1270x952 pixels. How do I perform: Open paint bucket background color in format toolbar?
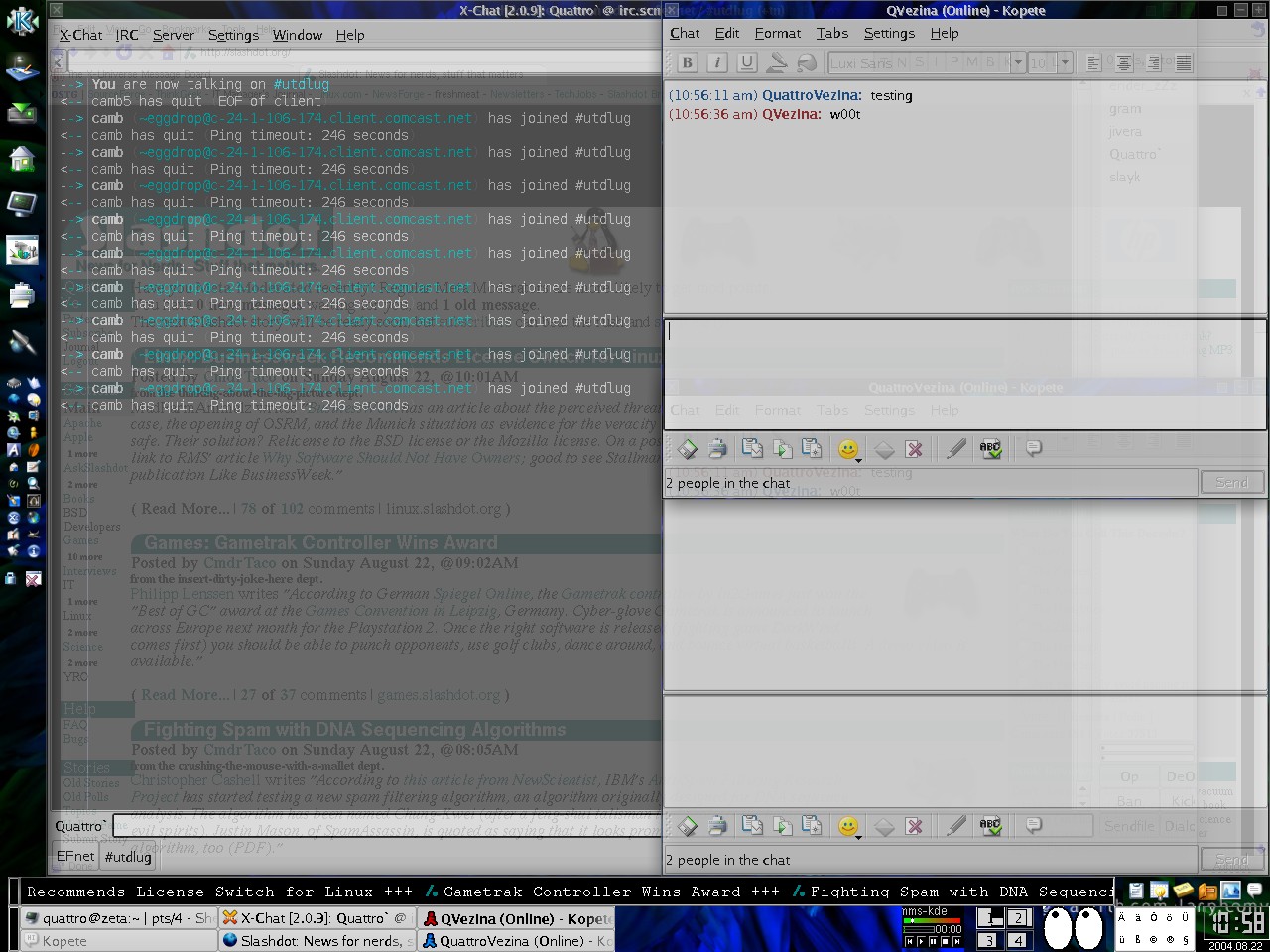coord(807,62)
